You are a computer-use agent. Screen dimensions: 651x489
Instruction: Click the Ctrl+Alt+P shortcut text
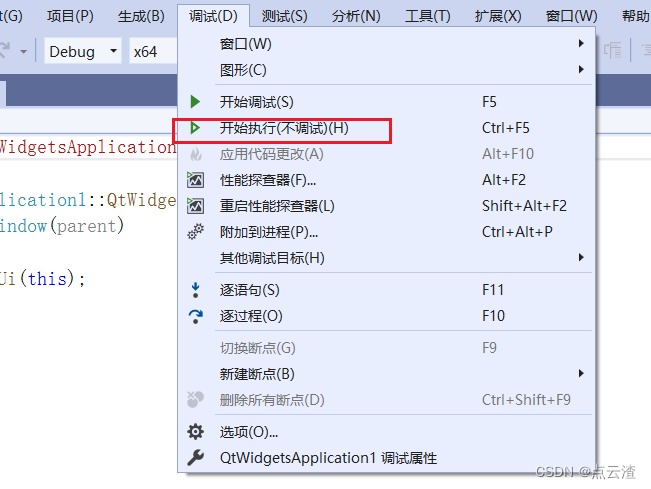pos(517,232)
